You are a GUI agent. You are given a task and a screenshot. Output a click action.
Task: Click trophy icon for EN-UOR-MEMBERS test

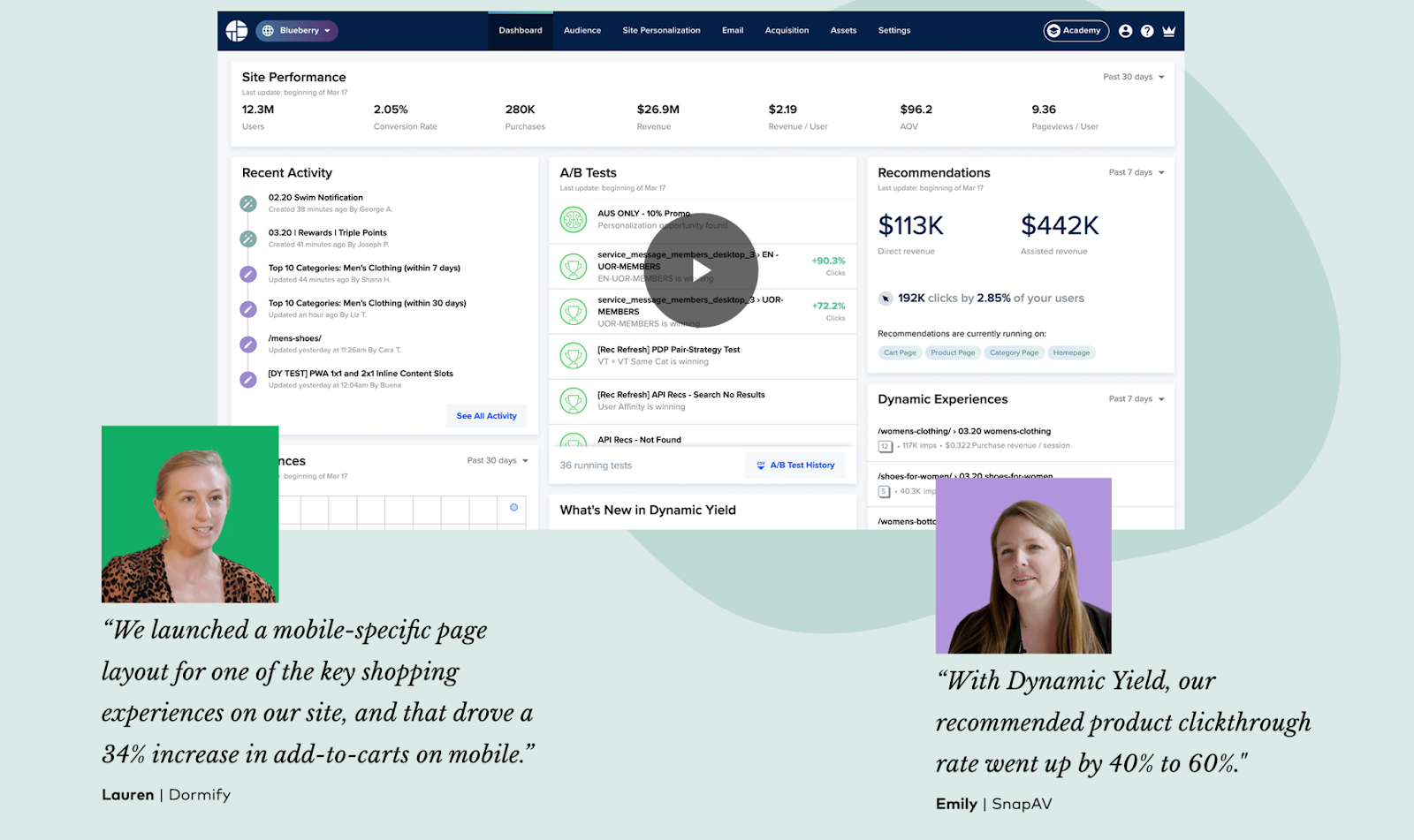pos(574,267)
